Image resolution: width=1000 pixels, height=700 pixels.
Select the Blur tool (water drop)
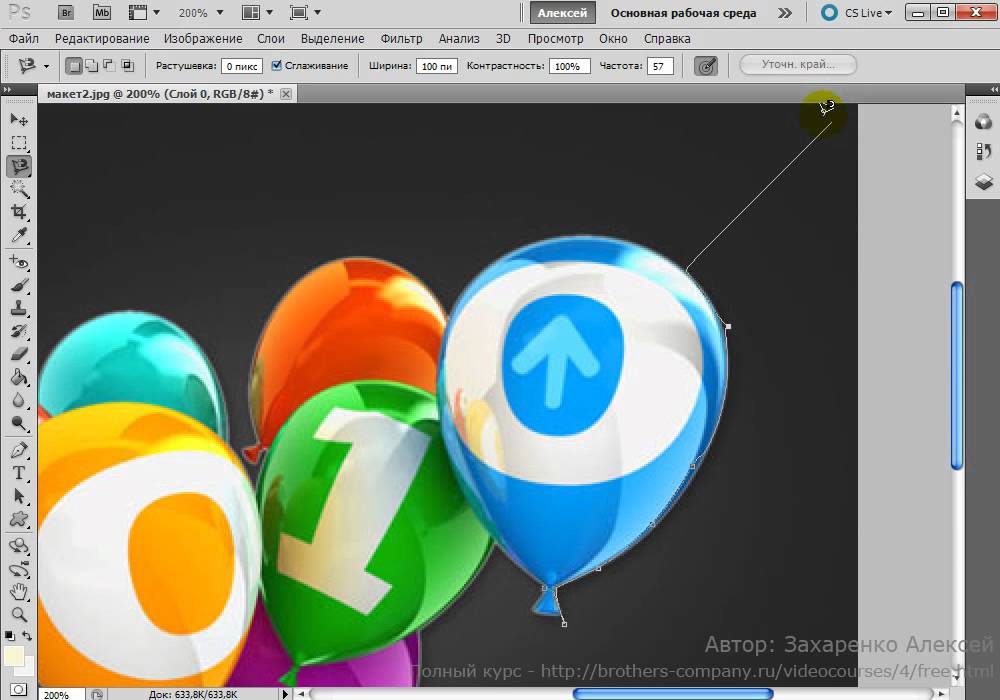click(x=19, y=400)
